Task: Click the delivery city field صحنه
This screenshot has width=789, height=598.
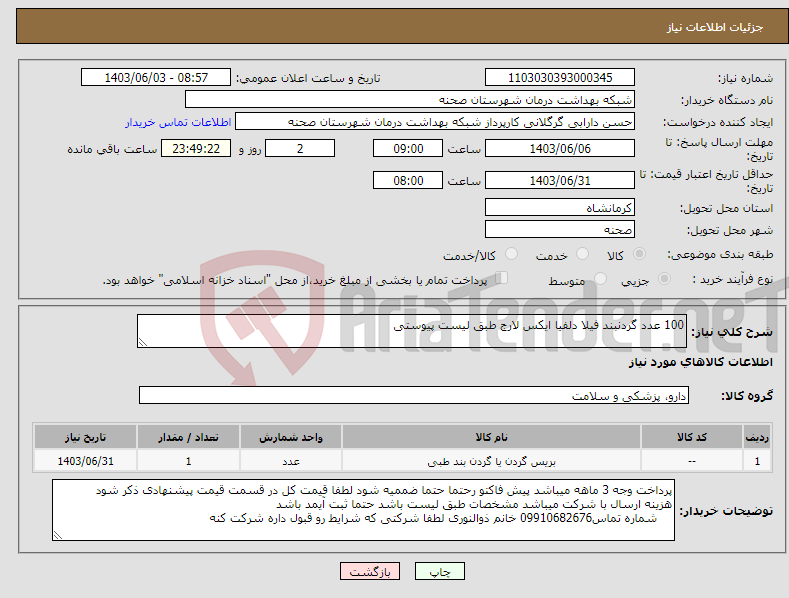Action: pos(560,230)
